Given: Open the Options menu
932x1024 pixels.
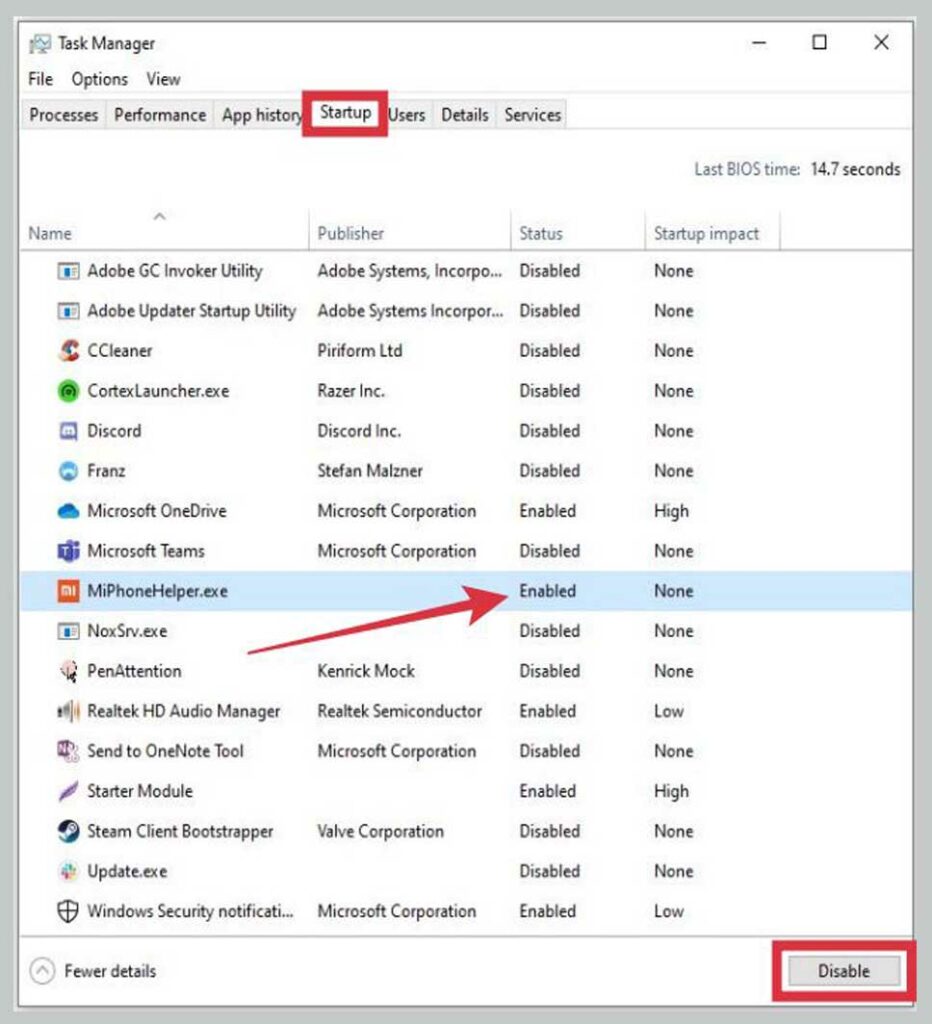Looking at the screenshot, I should 98,79.
